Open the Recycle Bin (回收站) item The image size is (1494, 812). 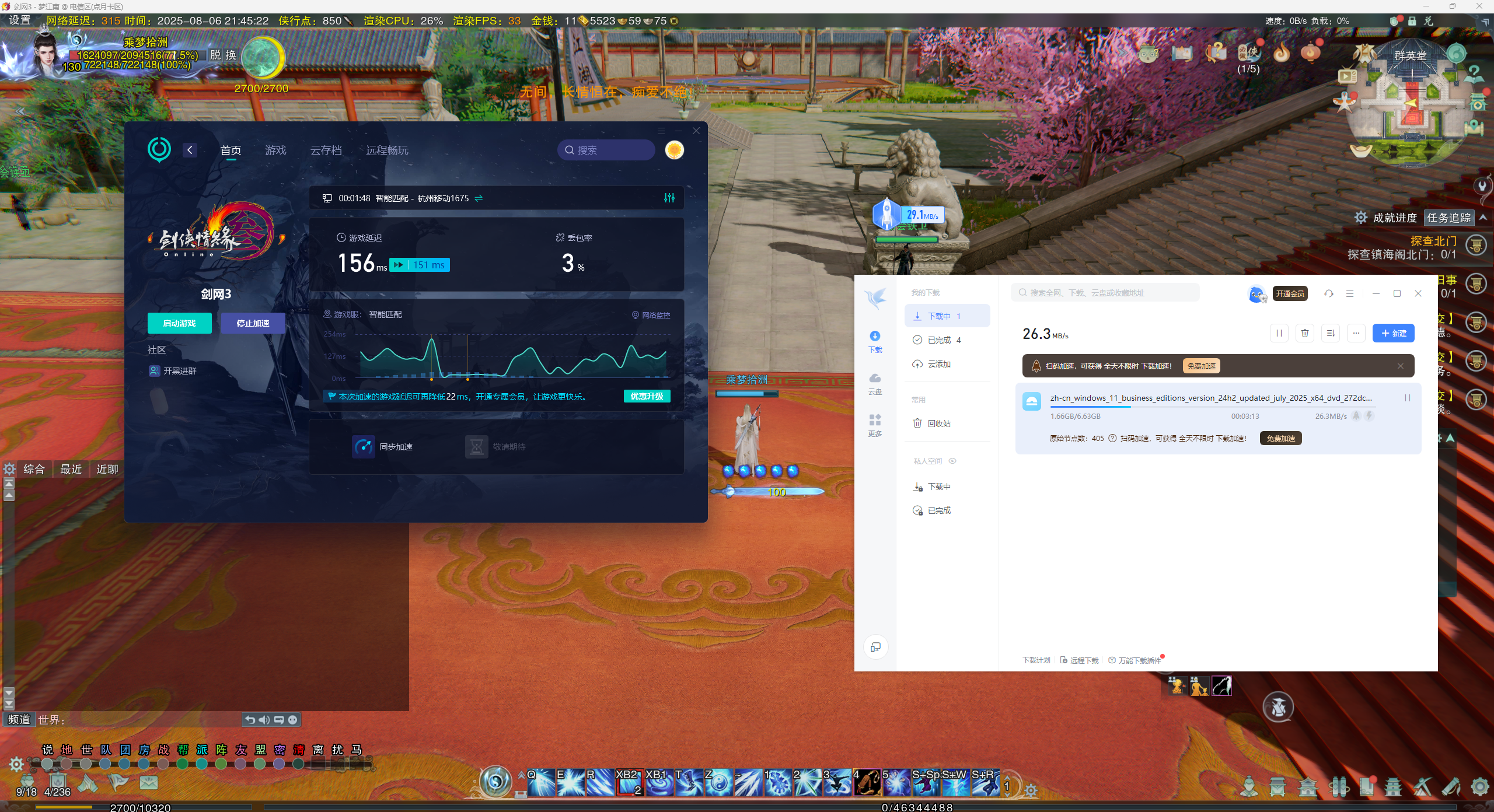coord(939,423)
